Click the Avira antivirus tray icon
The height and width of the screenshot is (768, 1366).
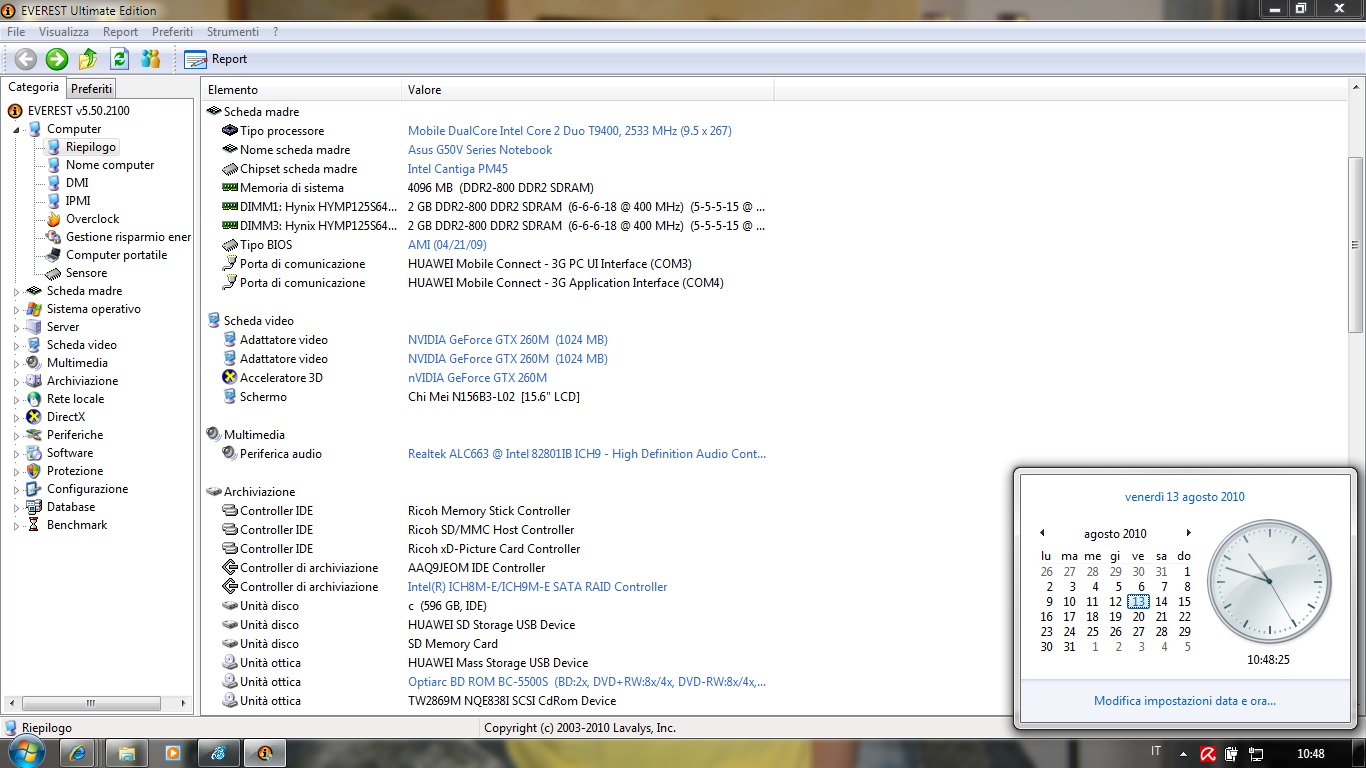point(1207,753)
